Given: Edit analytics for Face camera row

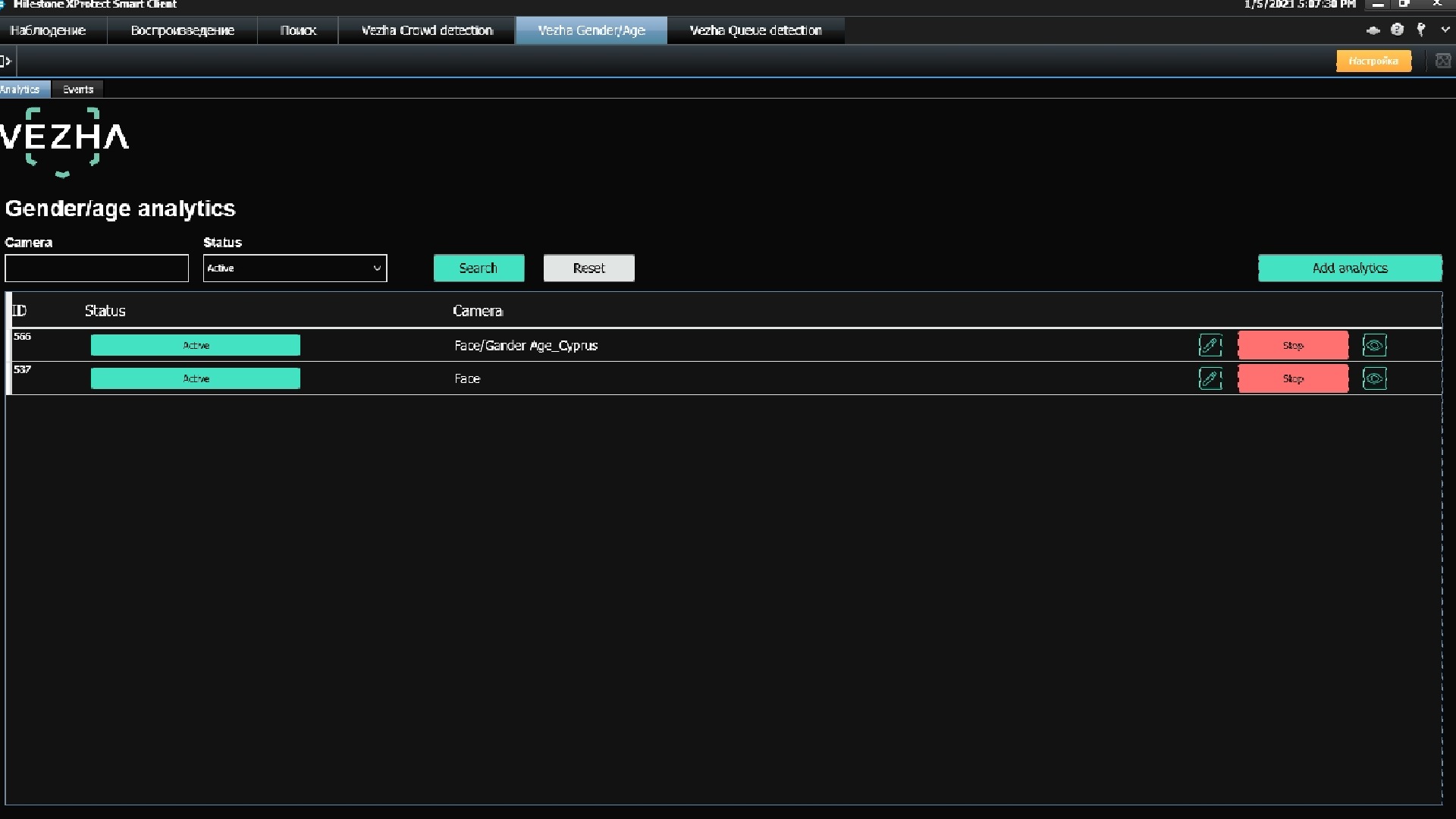Looking at the screenshot, I should [x=1210, y=378].
